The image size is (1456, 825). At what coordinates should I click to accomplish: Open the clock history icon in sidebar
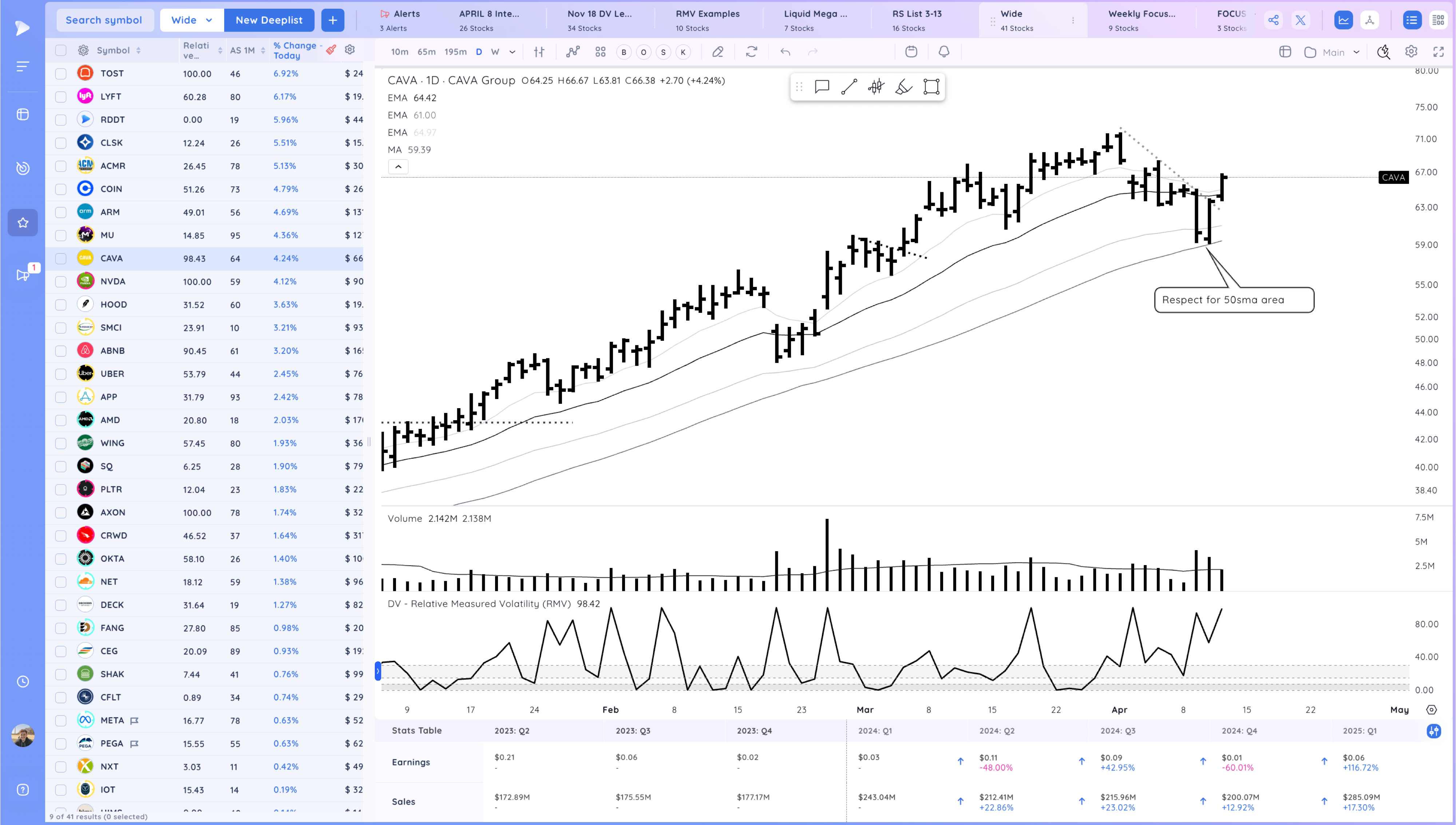(23, 681)
